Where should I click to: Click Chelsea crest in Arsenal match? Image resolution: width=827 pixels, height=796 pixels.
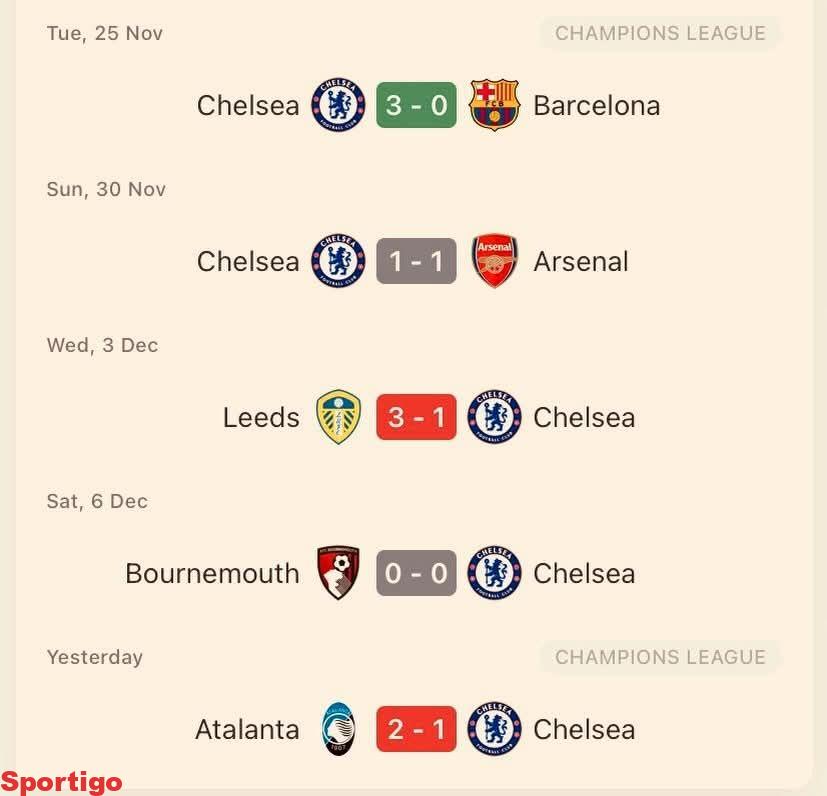point(338,261)
